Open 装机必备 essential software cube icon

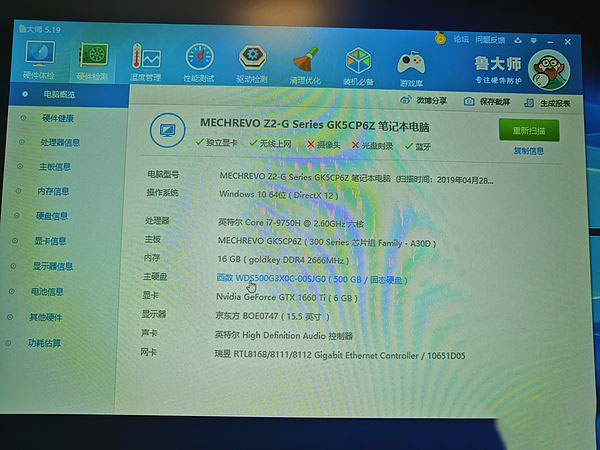(x=358, y=66)
